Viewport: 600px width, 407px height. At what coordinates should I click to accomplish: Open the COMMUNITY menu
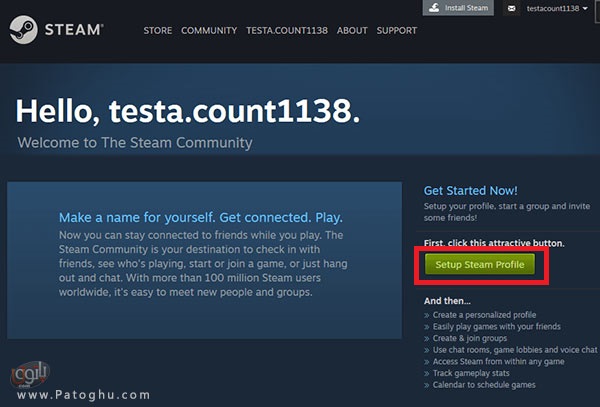(209, 31)
